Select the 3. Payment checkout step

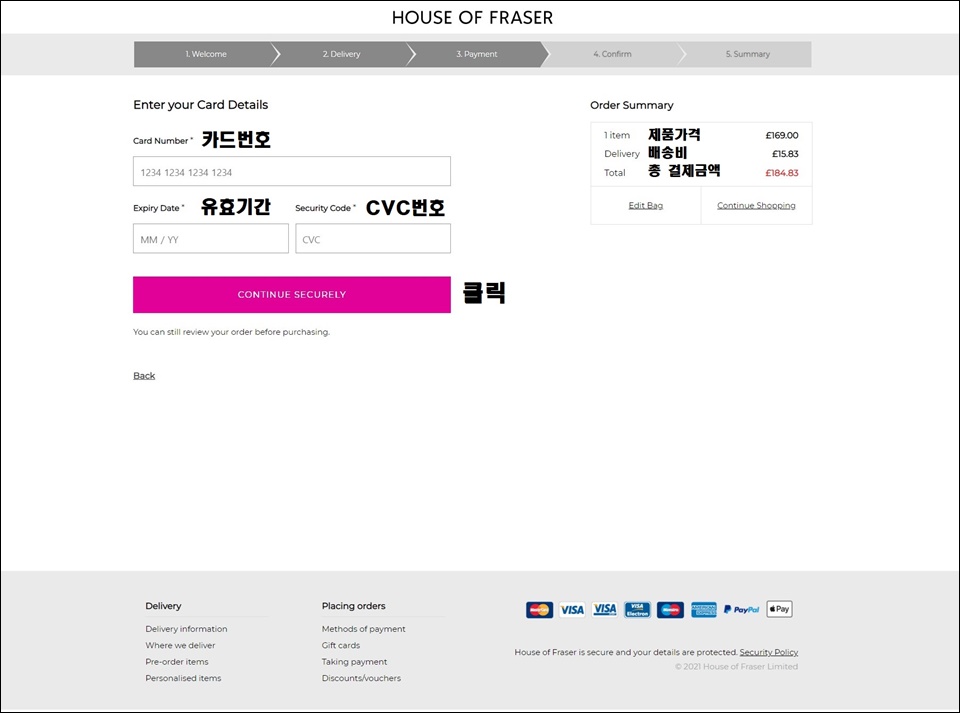coord(477,54)
